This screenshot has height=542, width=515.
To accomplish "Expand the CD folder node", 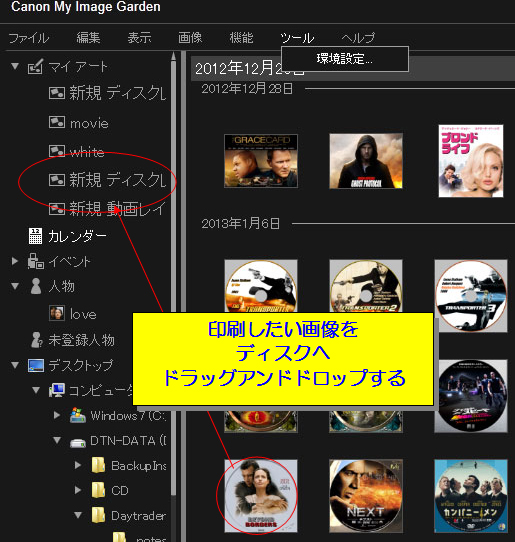I will [78, 490].
